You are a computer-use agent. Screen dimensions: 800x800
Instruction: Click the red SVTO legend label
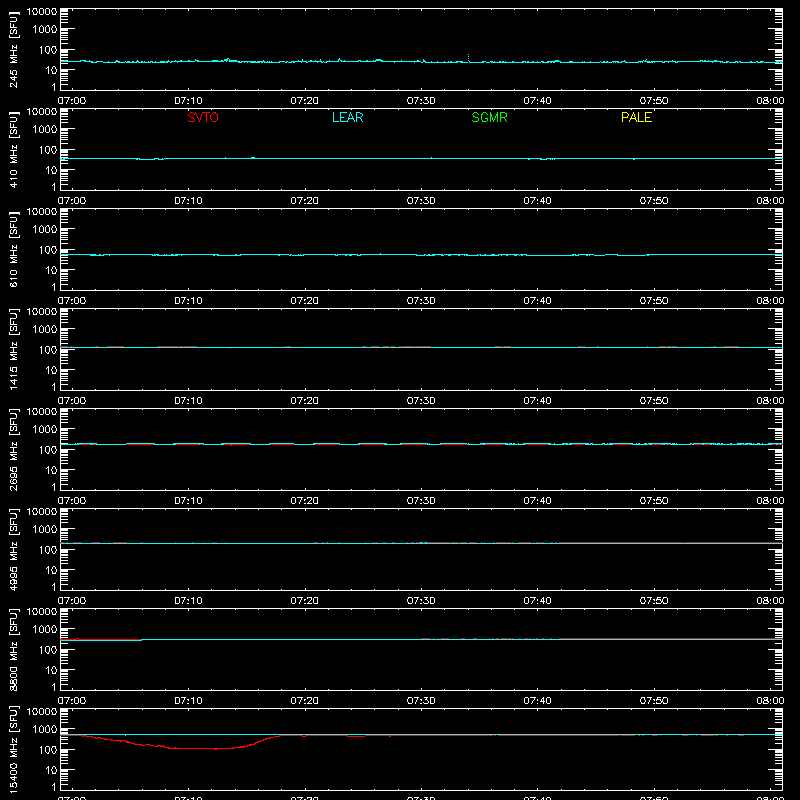pyautogui.click(x=203, y=117)
